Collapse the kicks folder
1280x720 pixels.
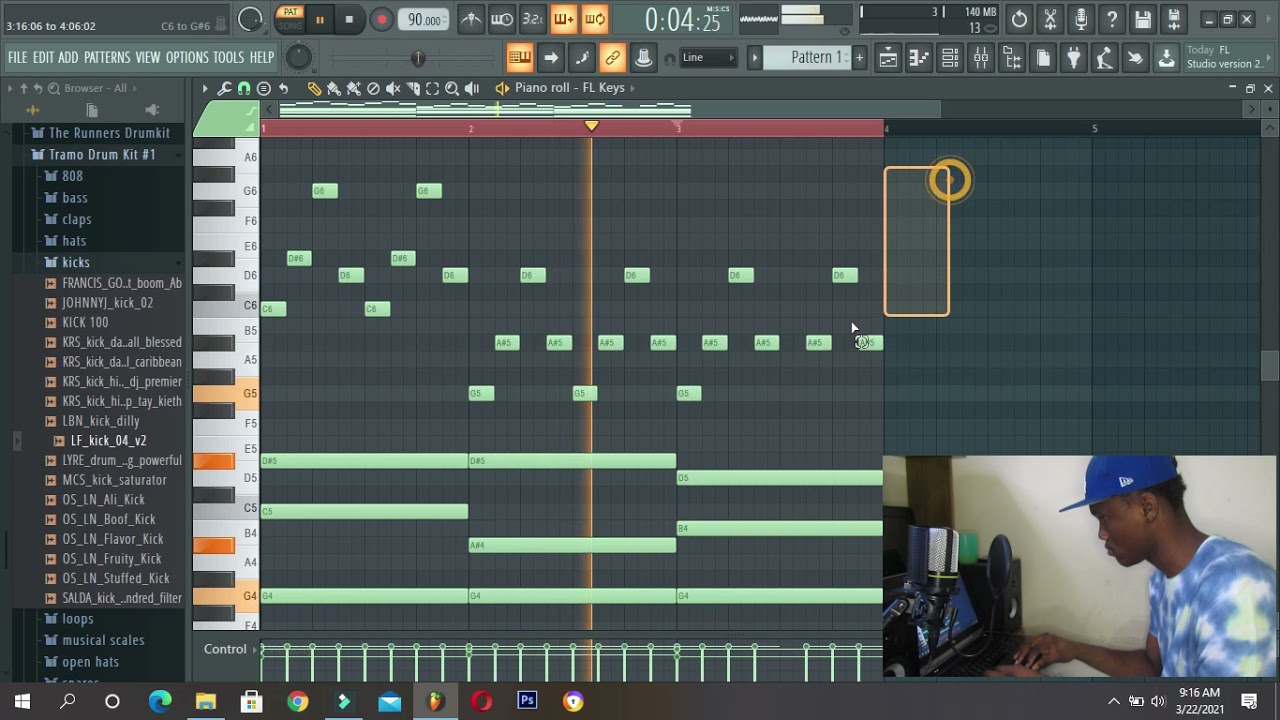tap(75, 262)
